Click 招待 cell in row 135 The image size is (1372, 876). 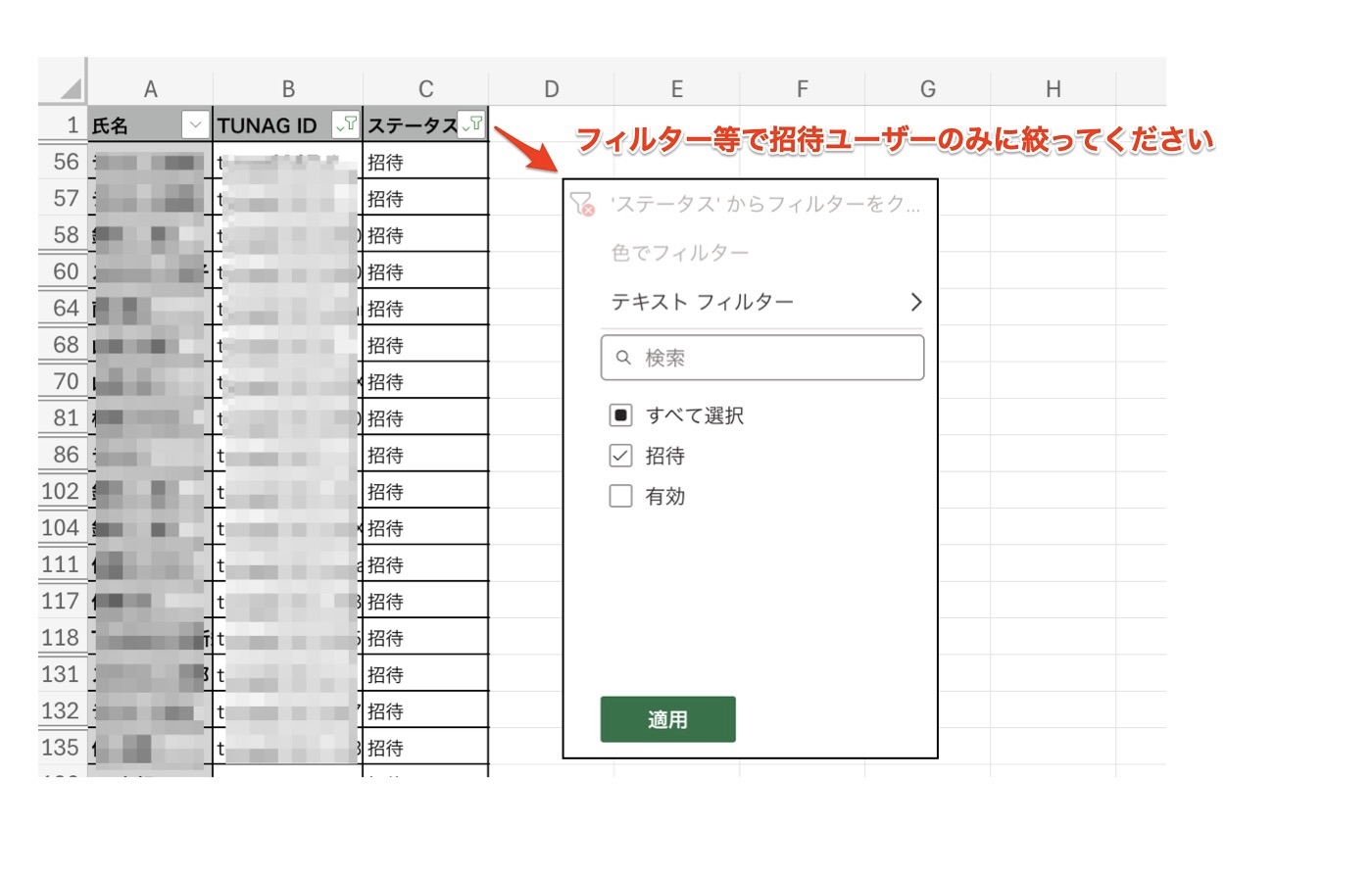(425, 748)
